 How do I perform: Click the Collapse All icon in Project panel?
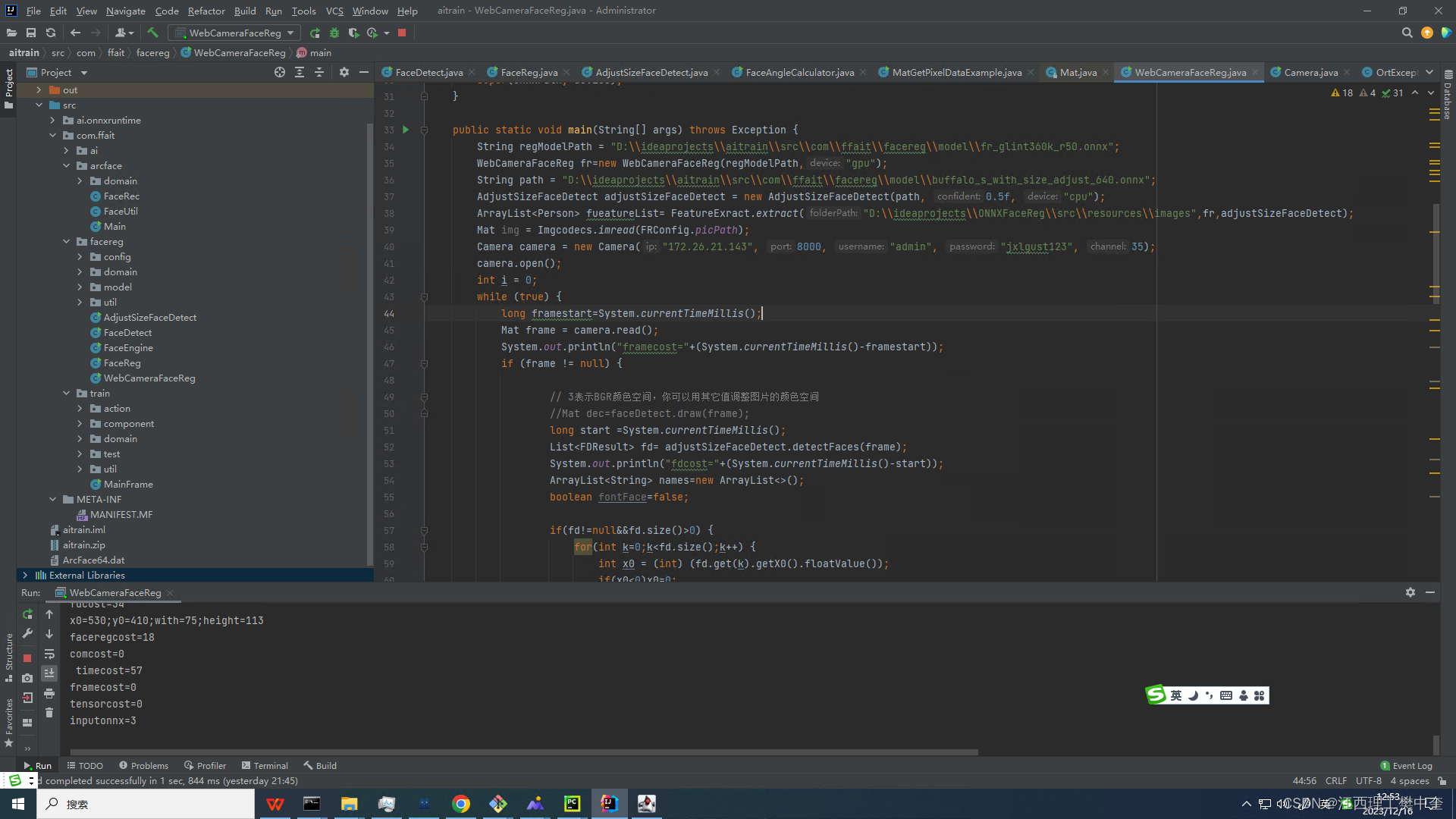[x=319, y=72]
